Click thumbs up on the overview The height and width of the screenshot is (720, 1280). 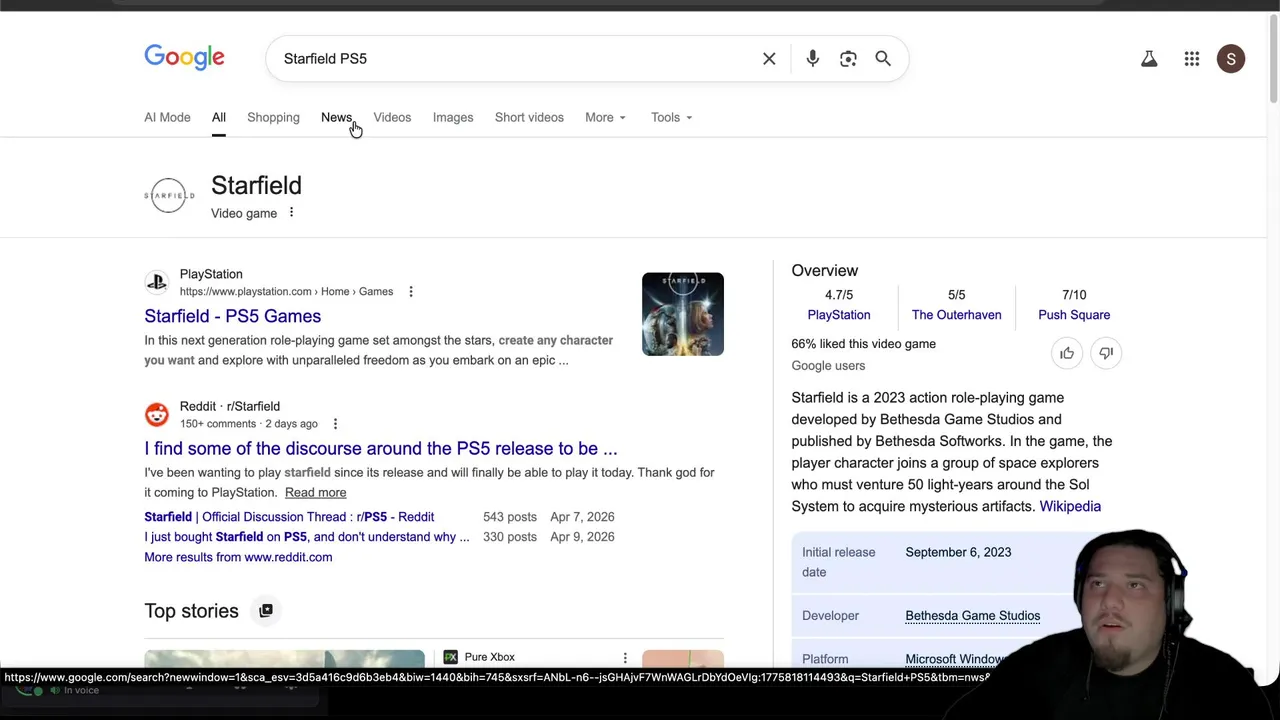tap(1067, 353)
